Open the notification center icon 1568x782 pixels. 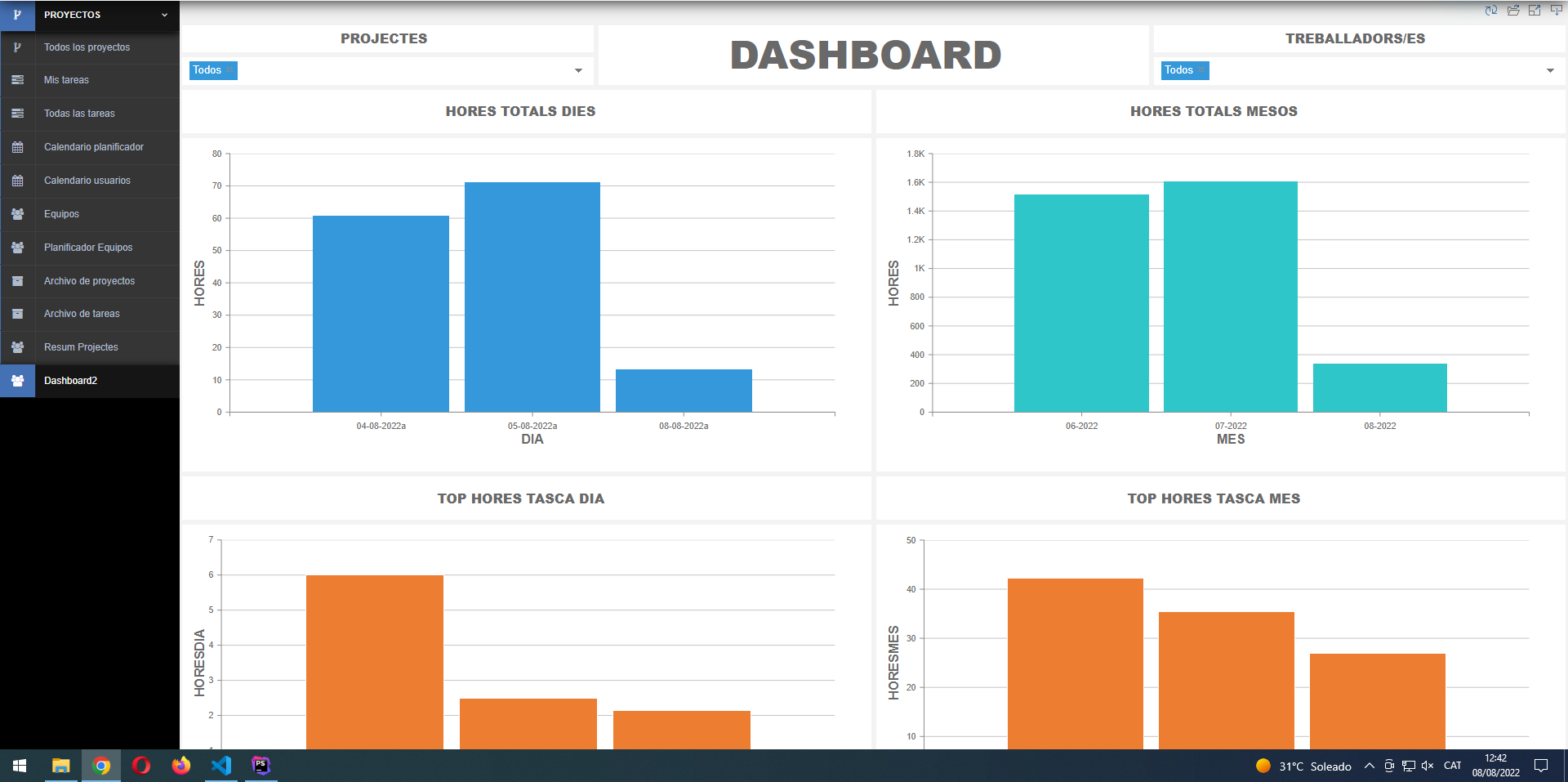point(1541,766)
